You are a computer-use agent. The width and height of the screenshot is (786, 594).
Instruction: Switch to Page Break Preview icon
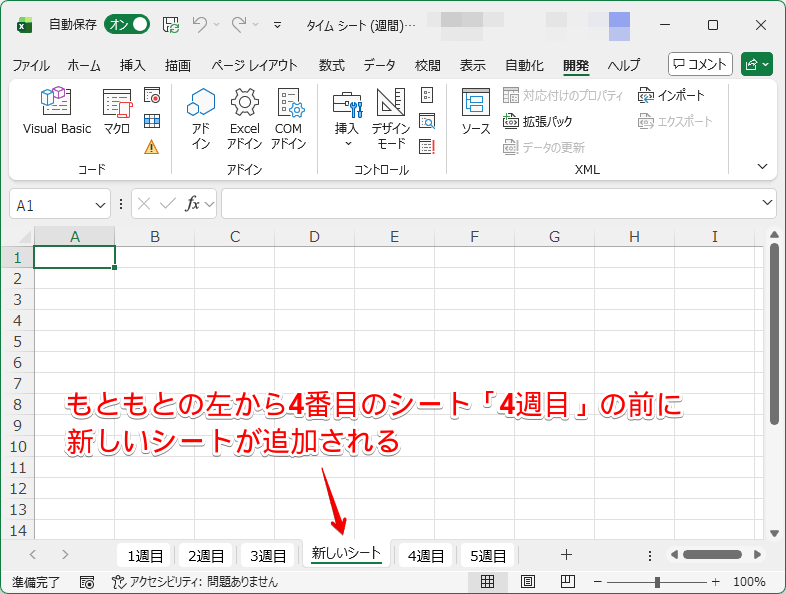click(x=567, y=582)
